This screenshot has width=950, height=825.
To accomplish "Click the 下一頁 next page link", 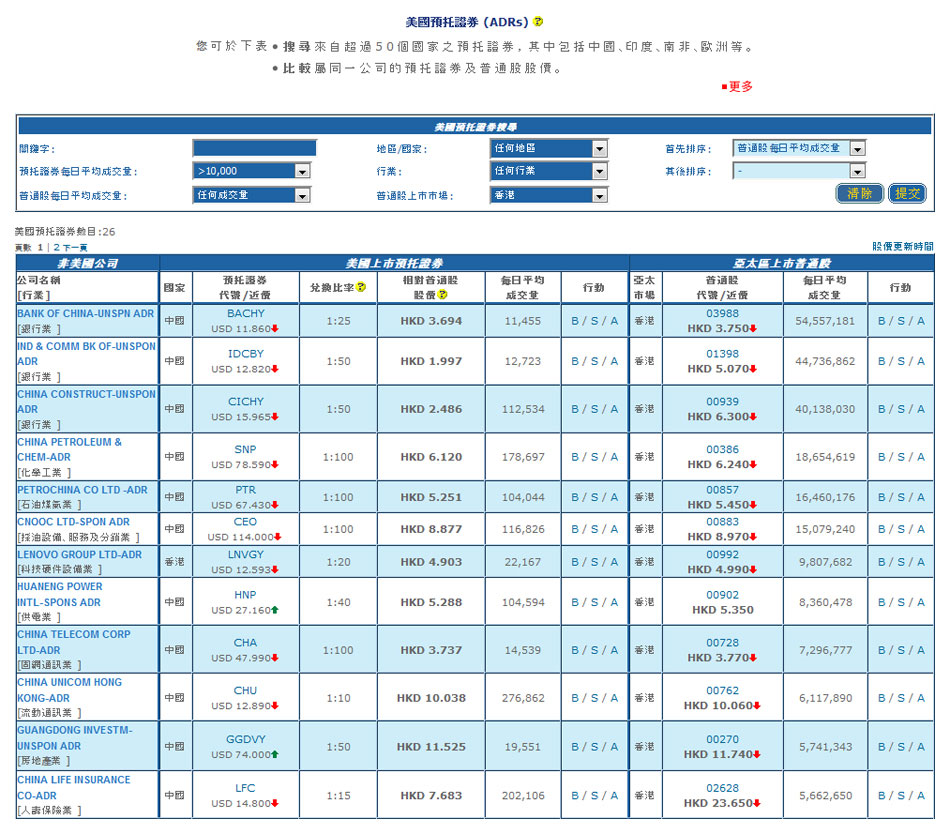I will [x=75, y=247].
